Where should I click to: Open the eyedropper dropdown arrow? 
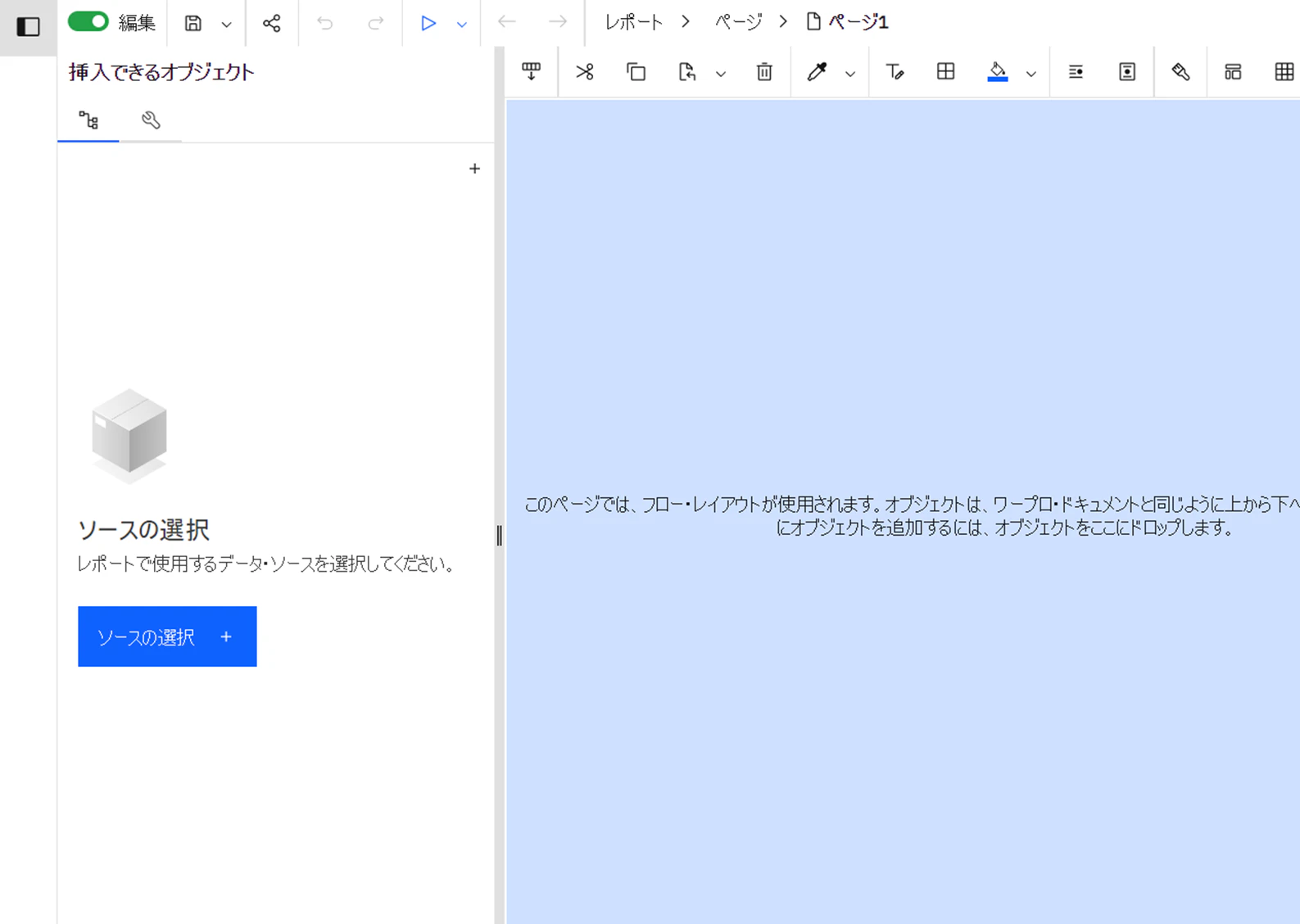coord(850,75)
